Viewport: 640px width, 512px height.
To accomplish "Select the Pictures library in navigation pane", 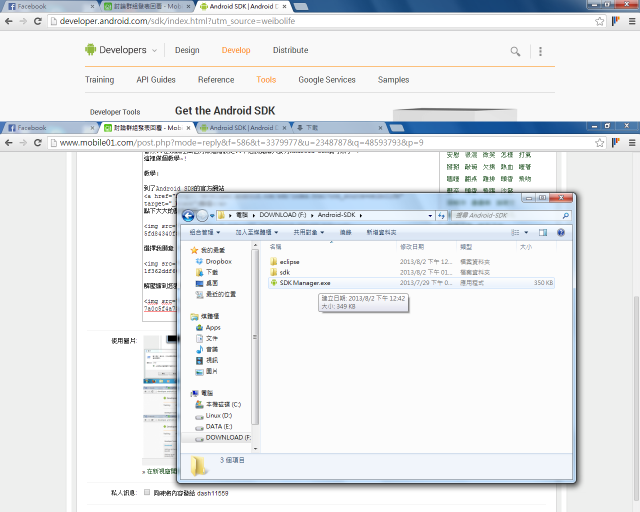I will pyautogui.click(x=207, y=372).
